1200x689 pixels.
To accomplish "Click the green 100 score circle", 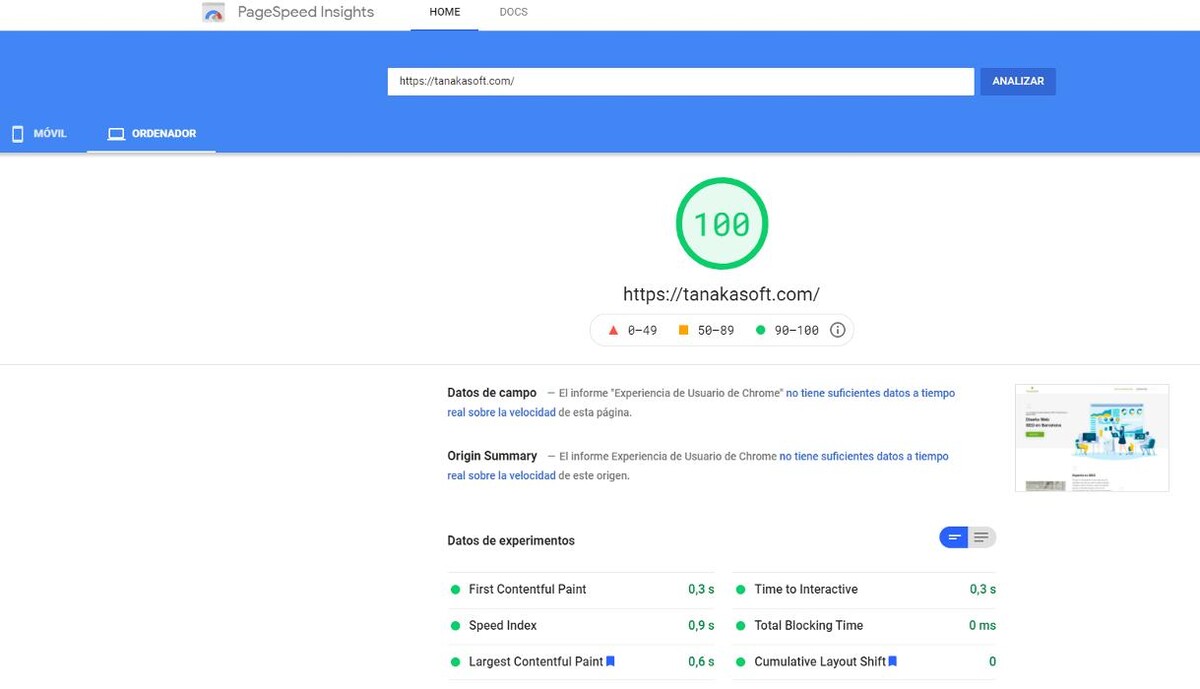I will 721,224.
